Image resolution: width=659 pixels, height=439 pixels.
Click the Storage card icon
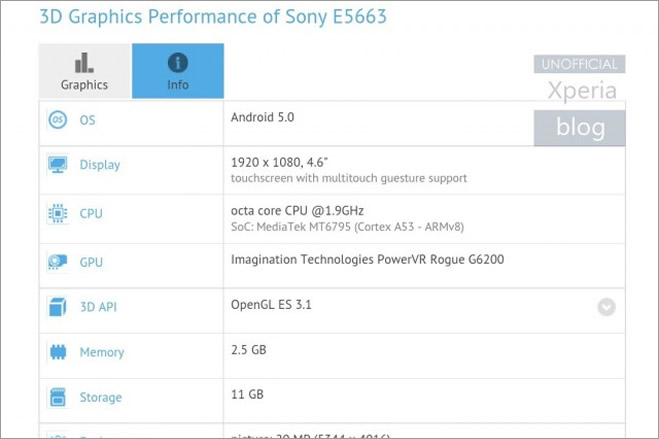pyautogui.click(x=58, y=397)
